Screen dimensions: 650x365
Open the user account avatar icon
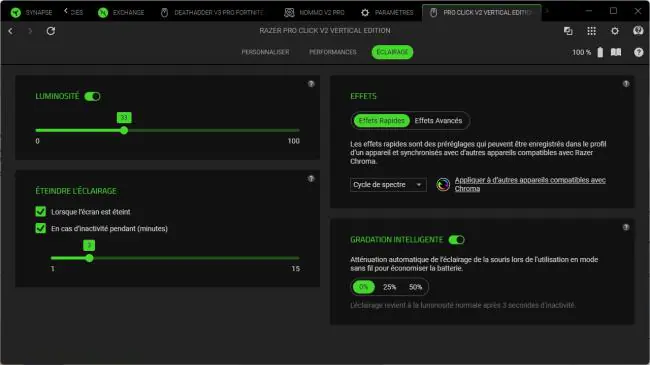point(638,31)
